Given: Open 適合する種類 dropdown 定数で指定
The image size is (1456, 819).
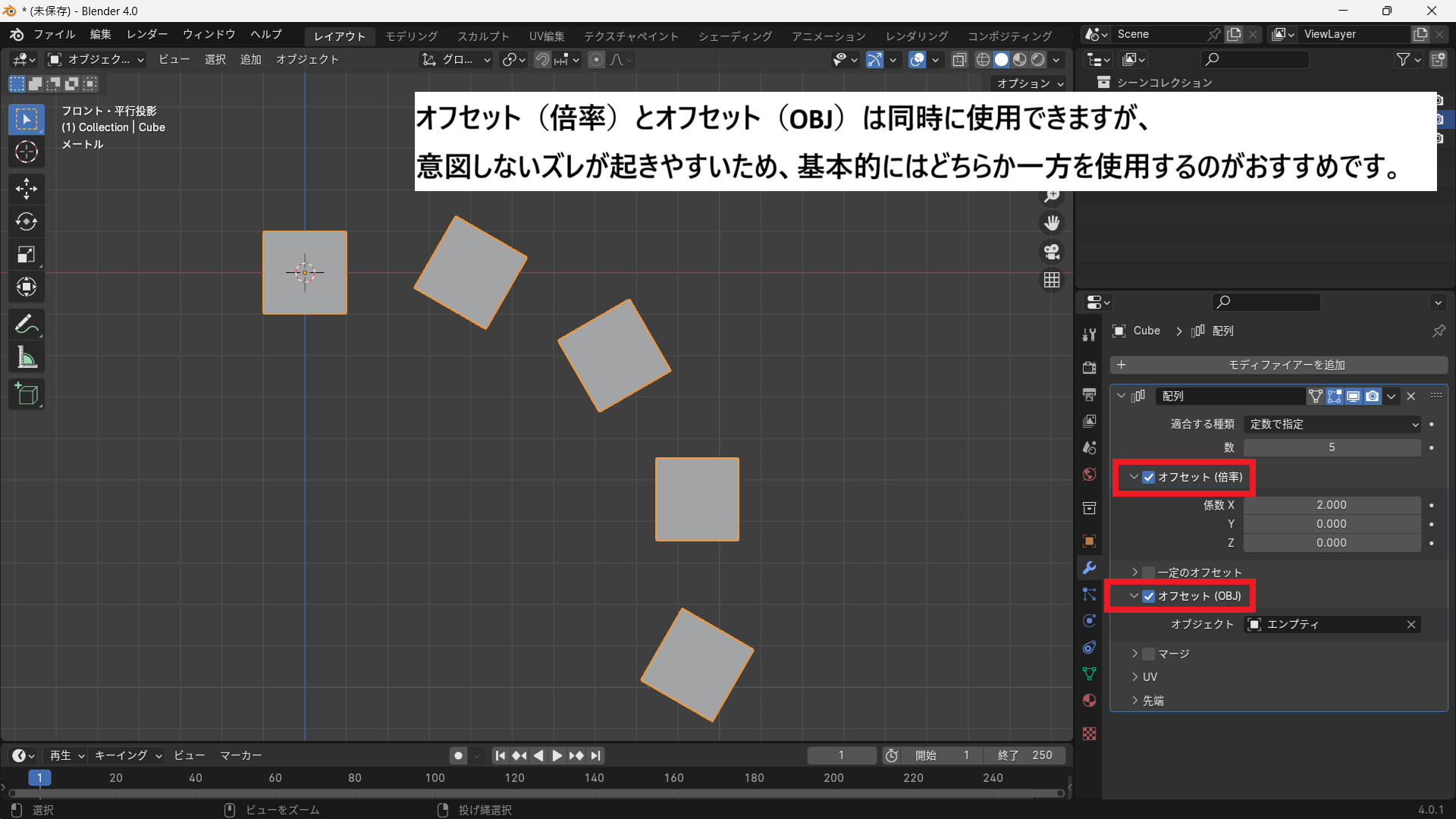Looking at the screenshot, I should (x=1332, y=425).
